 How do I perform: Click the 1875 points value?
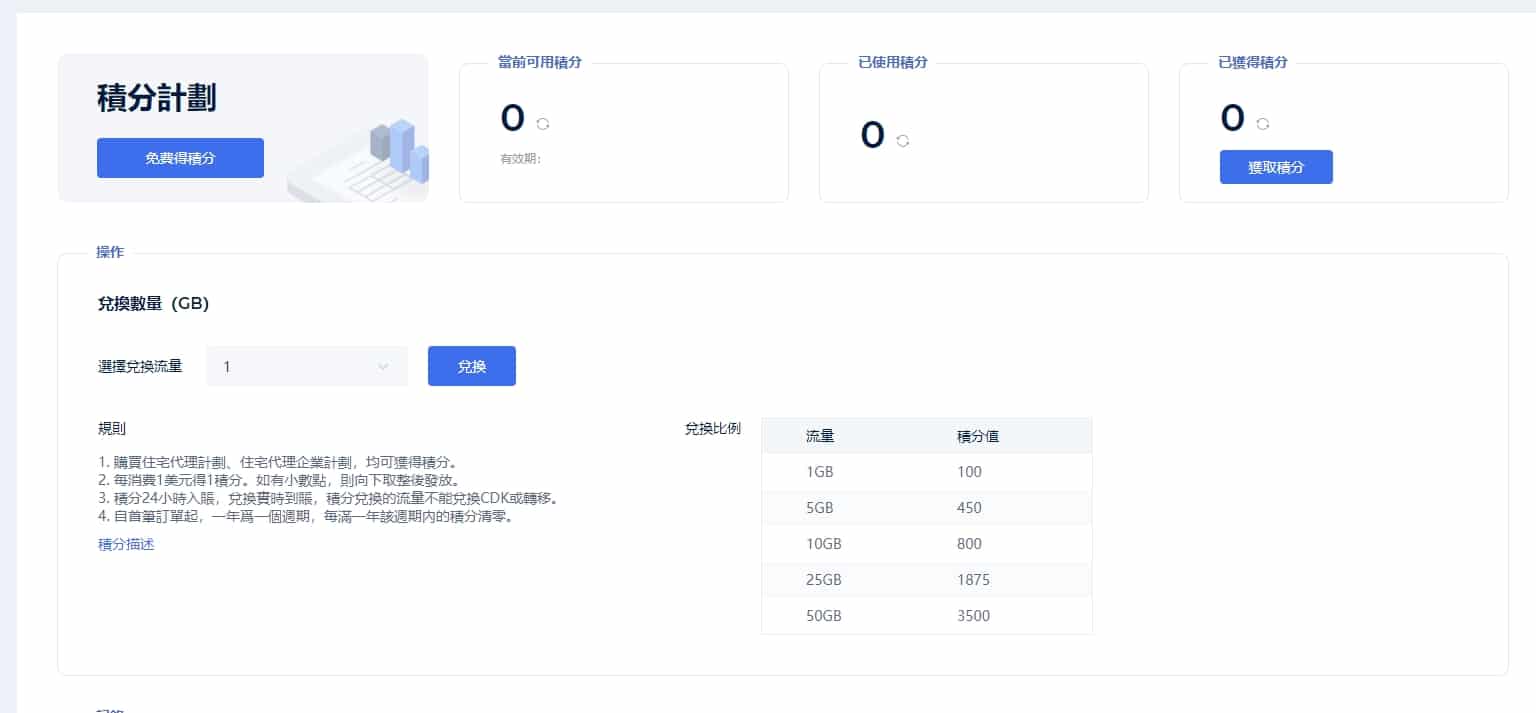point(973,580)
